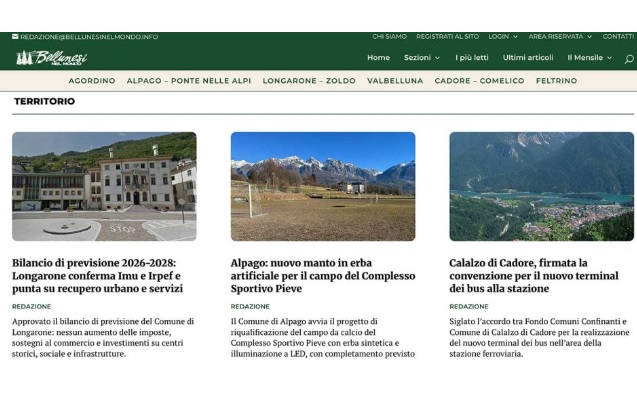
Task: Switch to the Agordino territory tab
Action: point(91,81)
